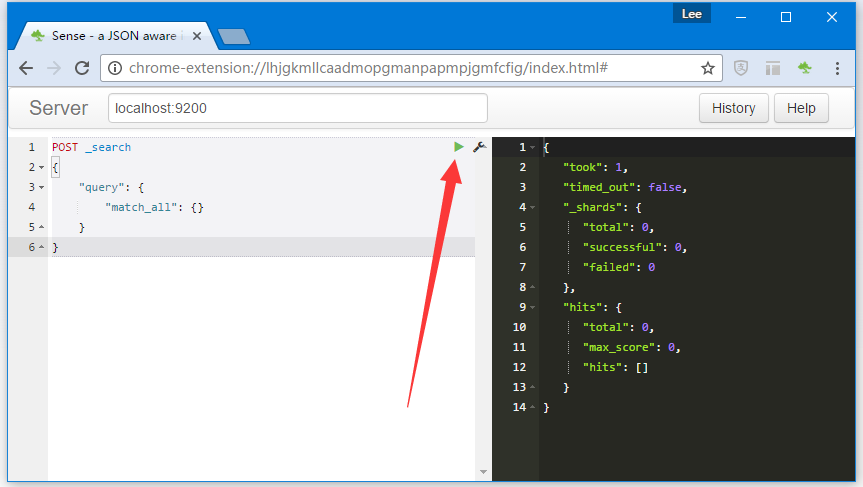The image size is (863, 487).
Task: Click the Help button
Action: pos(801,108)
